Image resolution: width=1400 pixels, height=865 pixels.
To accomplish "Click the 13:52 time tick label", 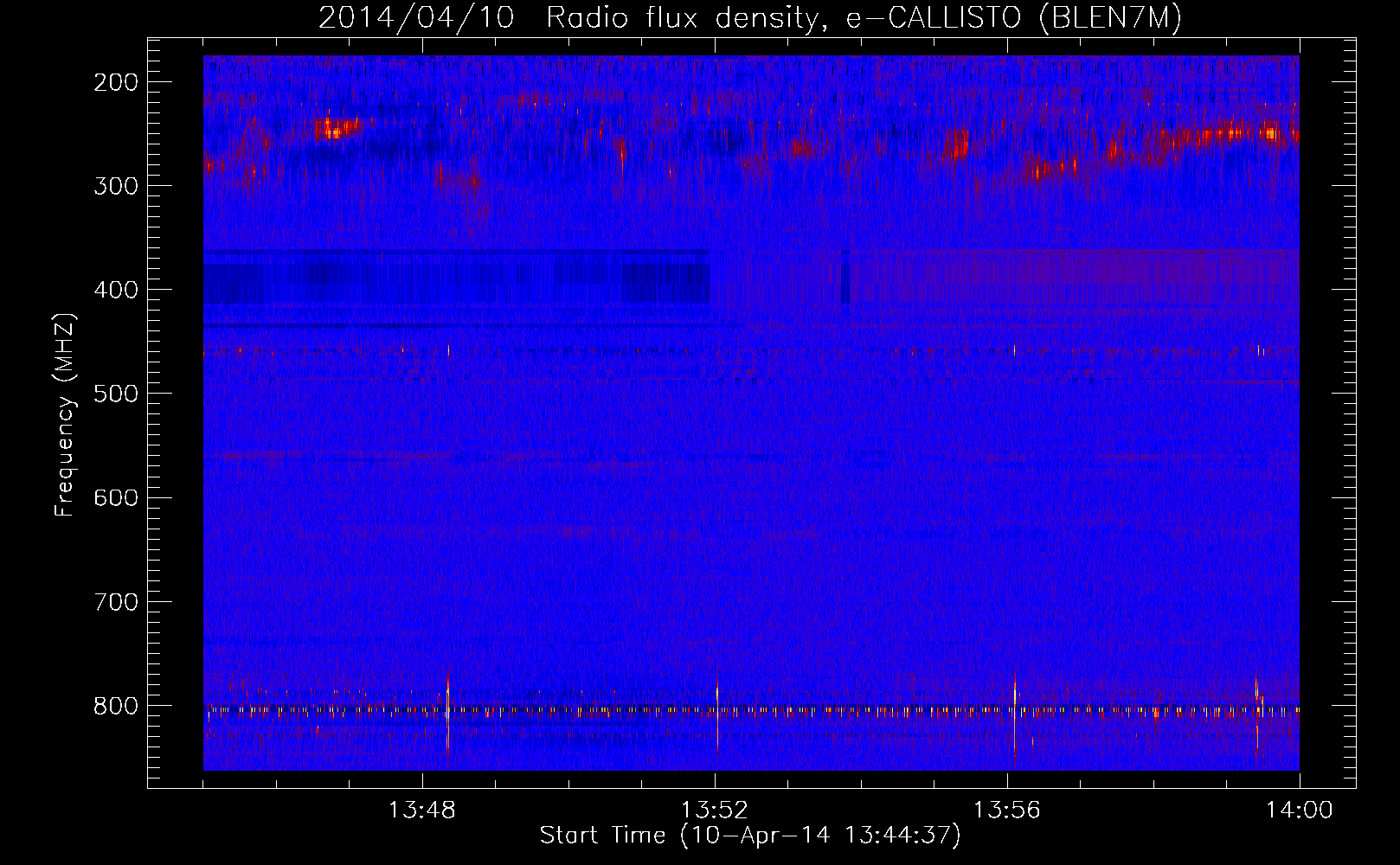I will [x=715, y=811].
